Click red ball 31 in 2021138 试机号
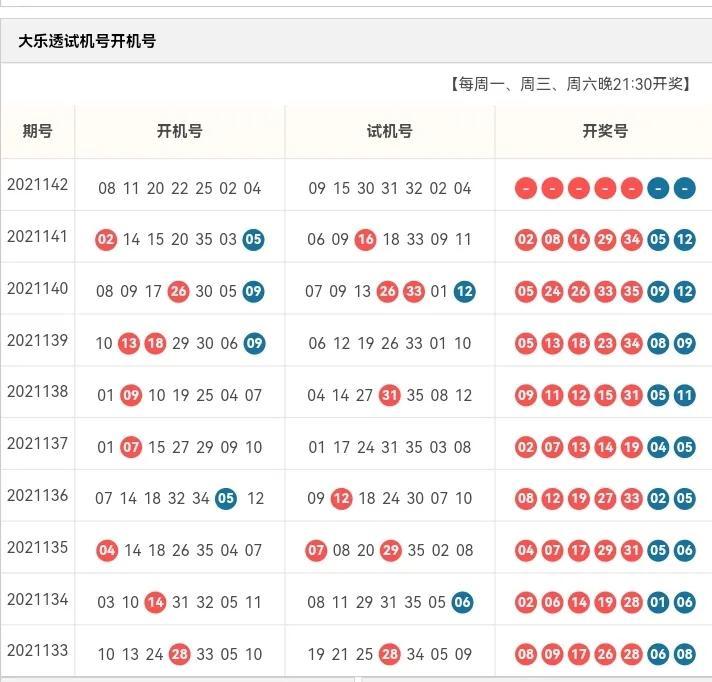The image size is (712, 682). [x=390, y=395]
